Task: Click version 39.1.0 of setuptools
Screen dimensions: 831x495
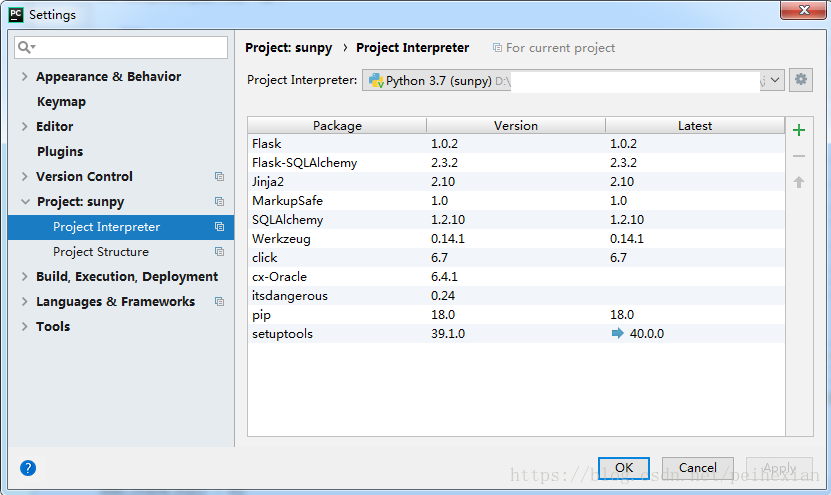Action: tap(448, 333)
